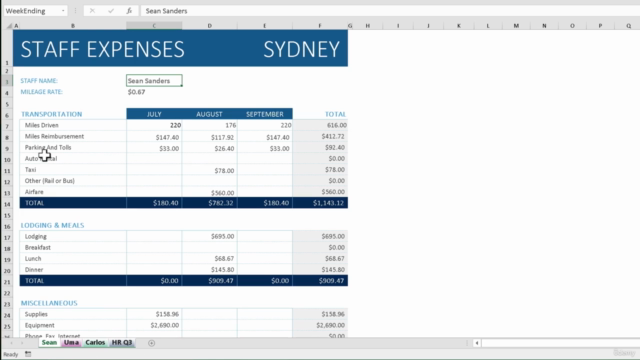Click the STAFF NAME: label
Screen dimensions: 640x360
[39, 81]
